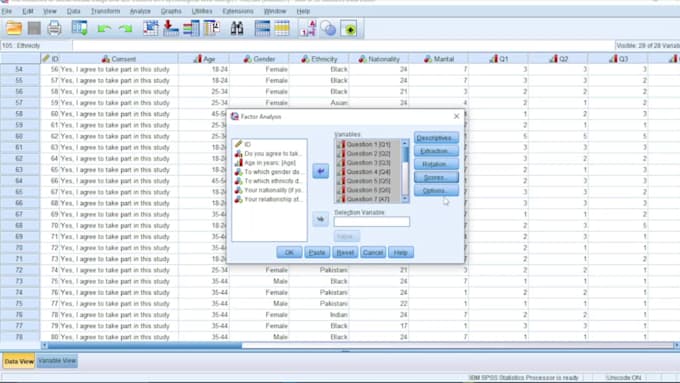Click the 'Indian' ethnicity cell
680x383 pixels.
pyautogui.click(x=319, y=315)
